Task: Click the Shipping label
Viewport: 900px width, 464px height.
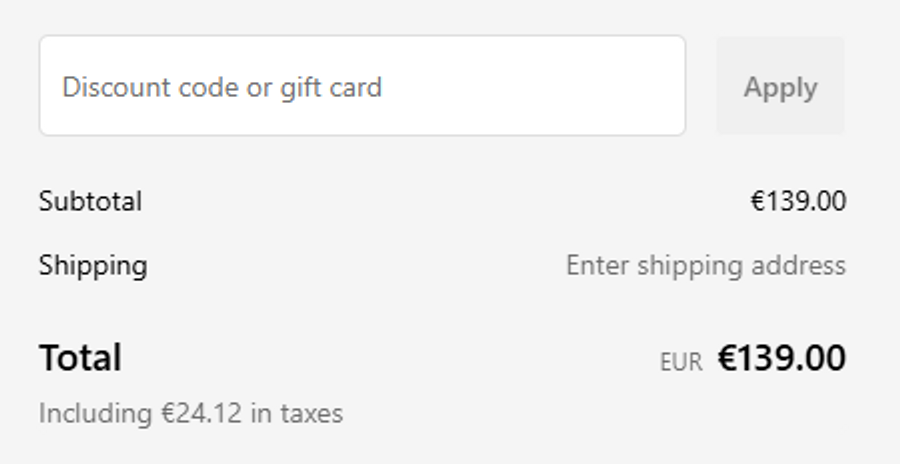Action: pyautogui.click(x=93, y=265)
